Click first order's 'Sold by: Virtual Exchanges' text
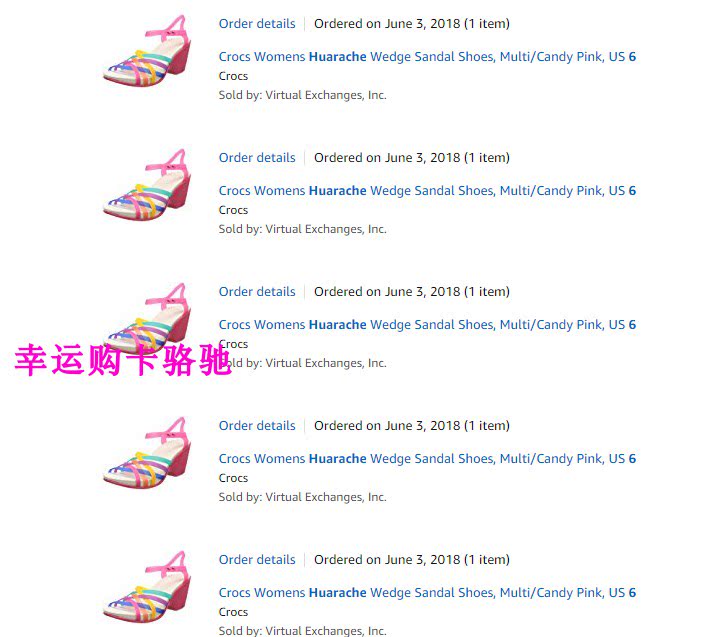 point(303,95)
